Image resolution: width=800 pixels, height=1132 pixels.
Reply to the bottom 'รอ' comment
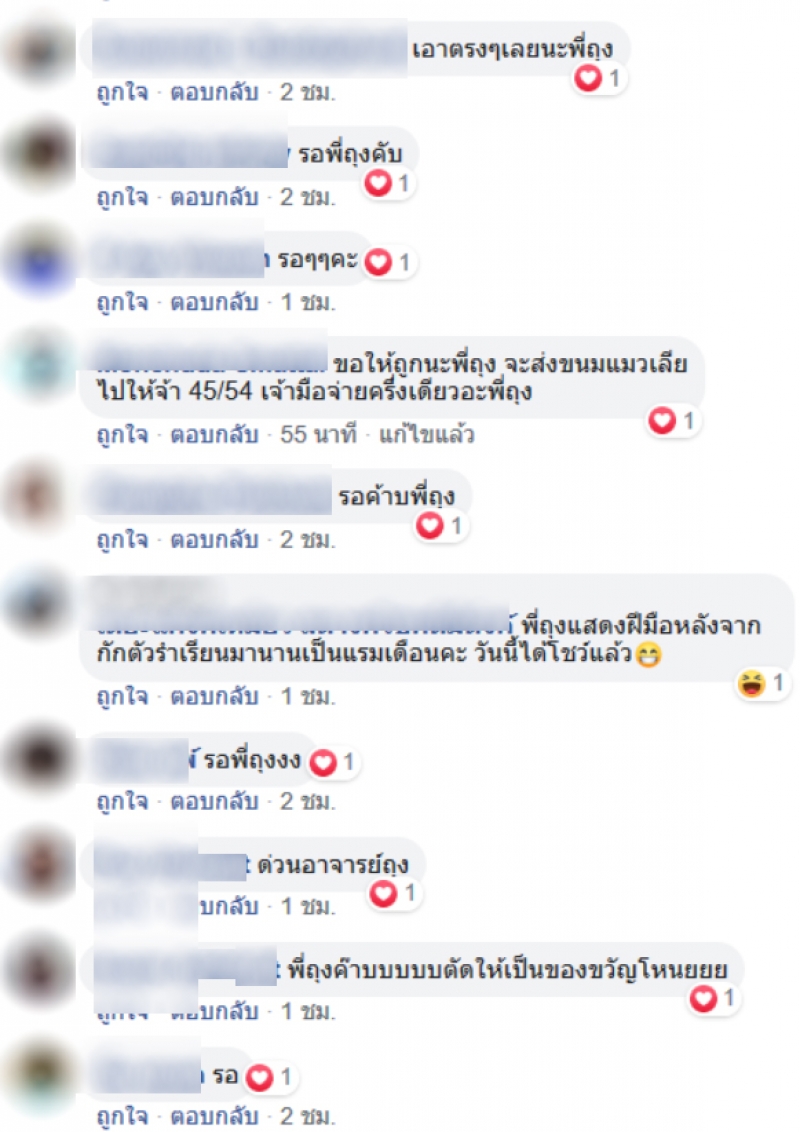(x=214, y=1116)
